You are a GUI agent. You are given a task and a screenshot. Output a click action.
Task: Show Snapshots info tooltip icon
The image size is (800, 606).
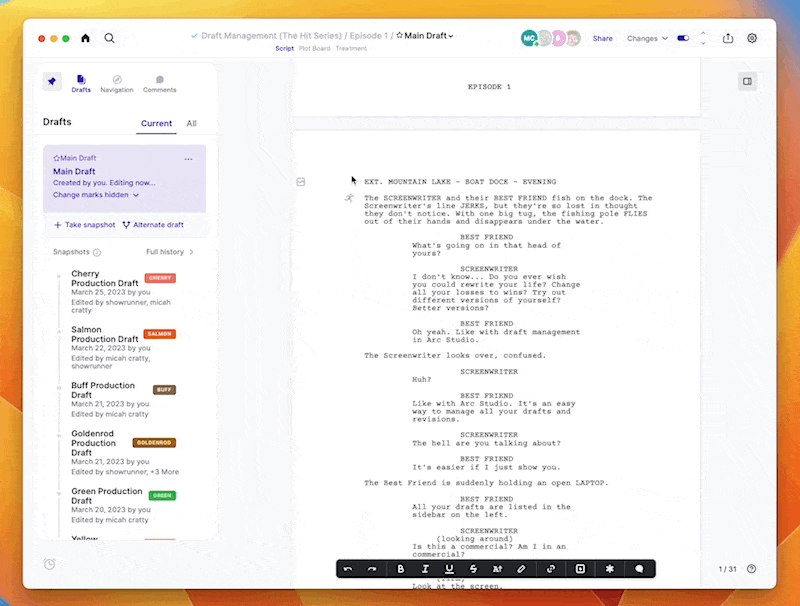pyautogui.click(x=97, y=252)
